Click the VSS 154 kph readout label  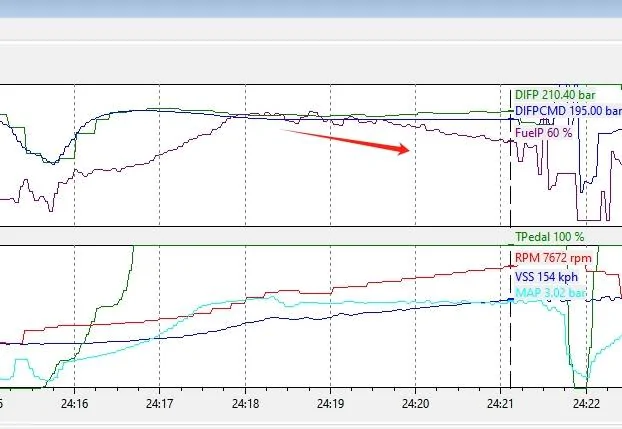[x=546, y=277]
